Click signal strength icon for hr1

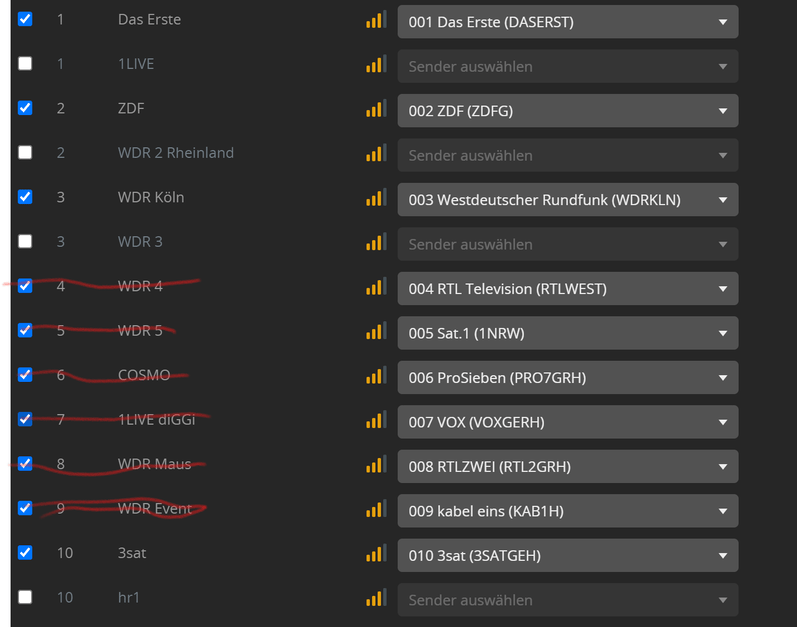coord(376,598)
